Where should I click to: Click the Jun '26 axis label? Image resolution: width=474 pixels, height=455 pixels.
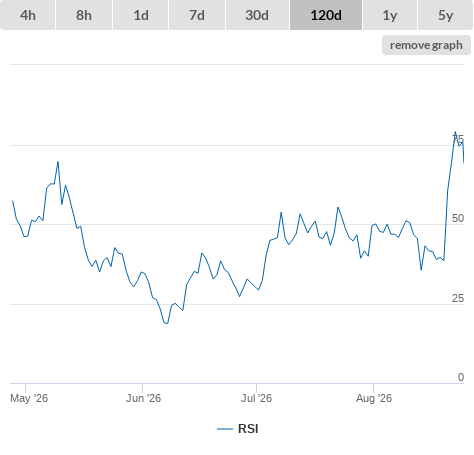click(x=143, y=398)
